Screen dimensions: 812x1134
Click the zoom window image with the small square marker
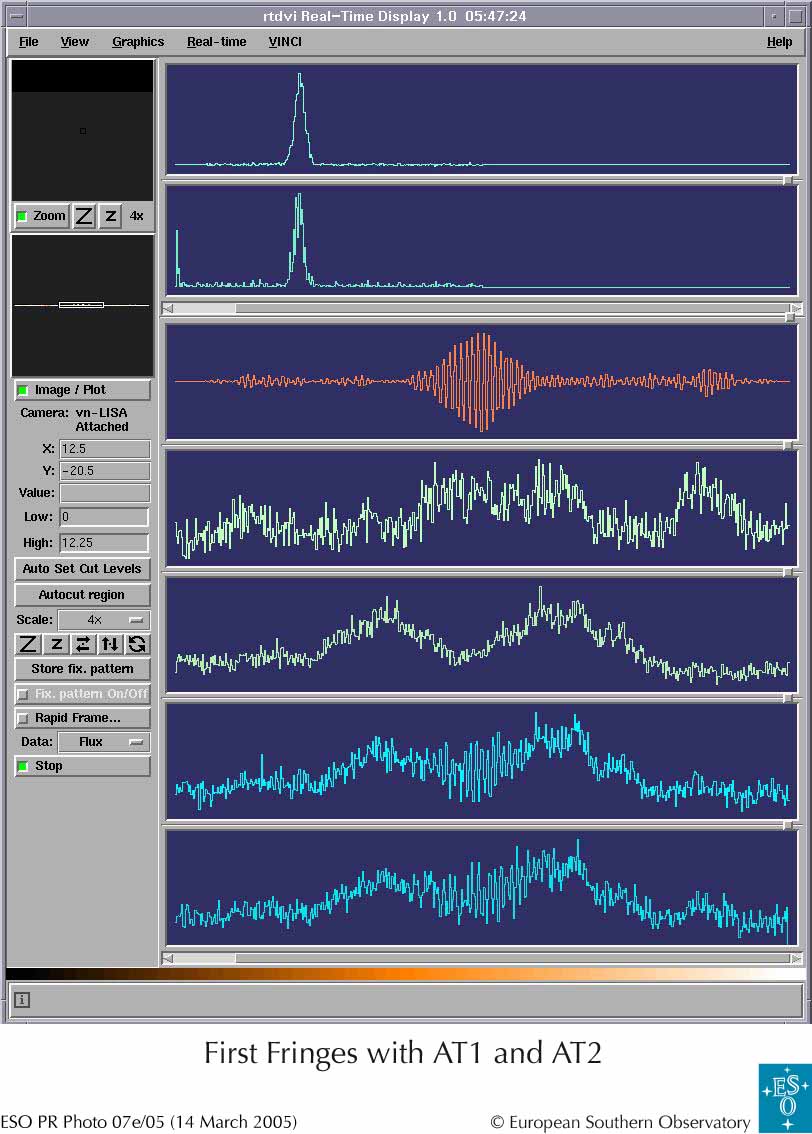coord(82,130)
